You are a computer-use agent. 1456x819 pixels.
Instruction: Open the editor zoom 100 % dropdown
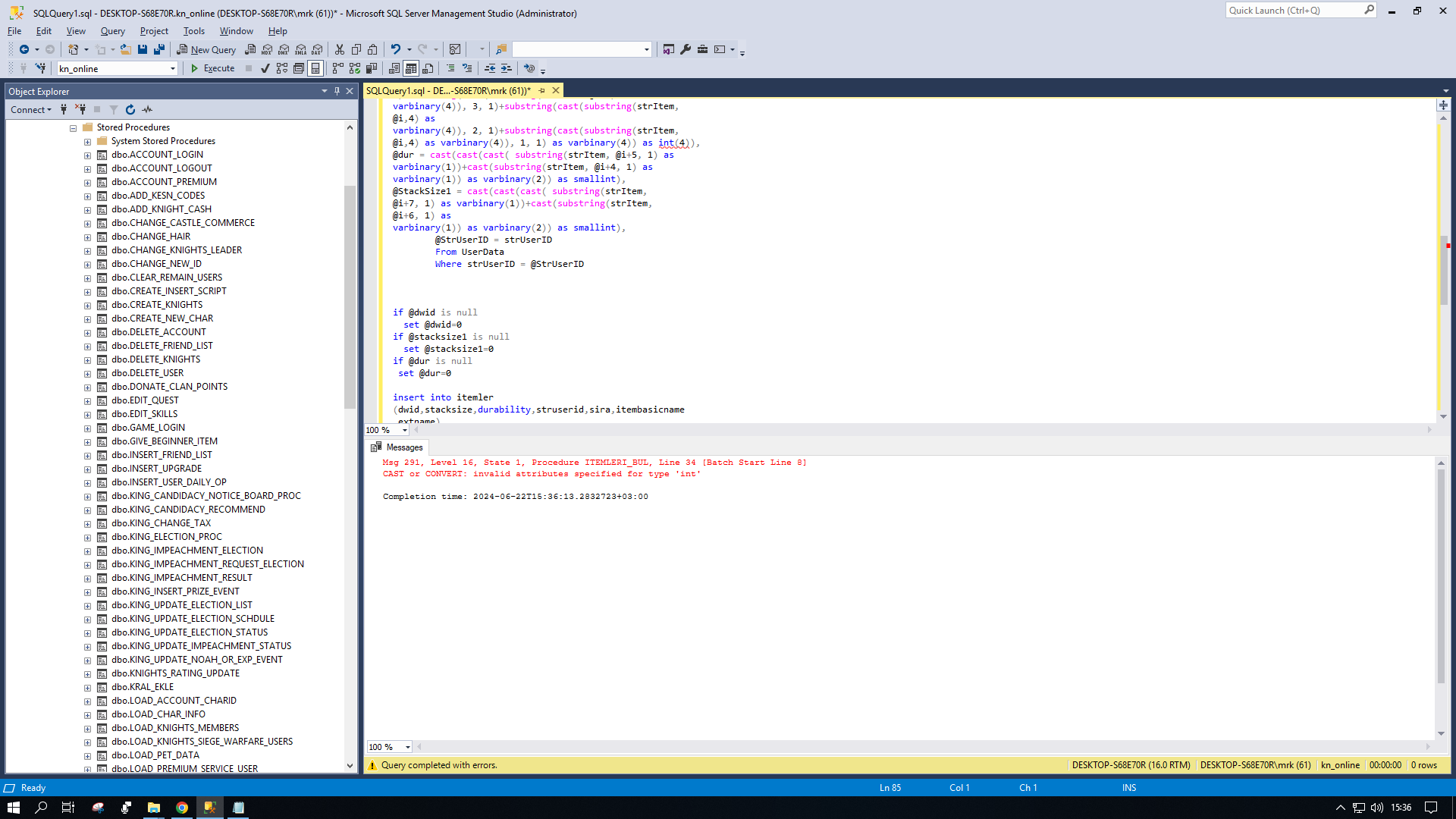tap(405, 430)
